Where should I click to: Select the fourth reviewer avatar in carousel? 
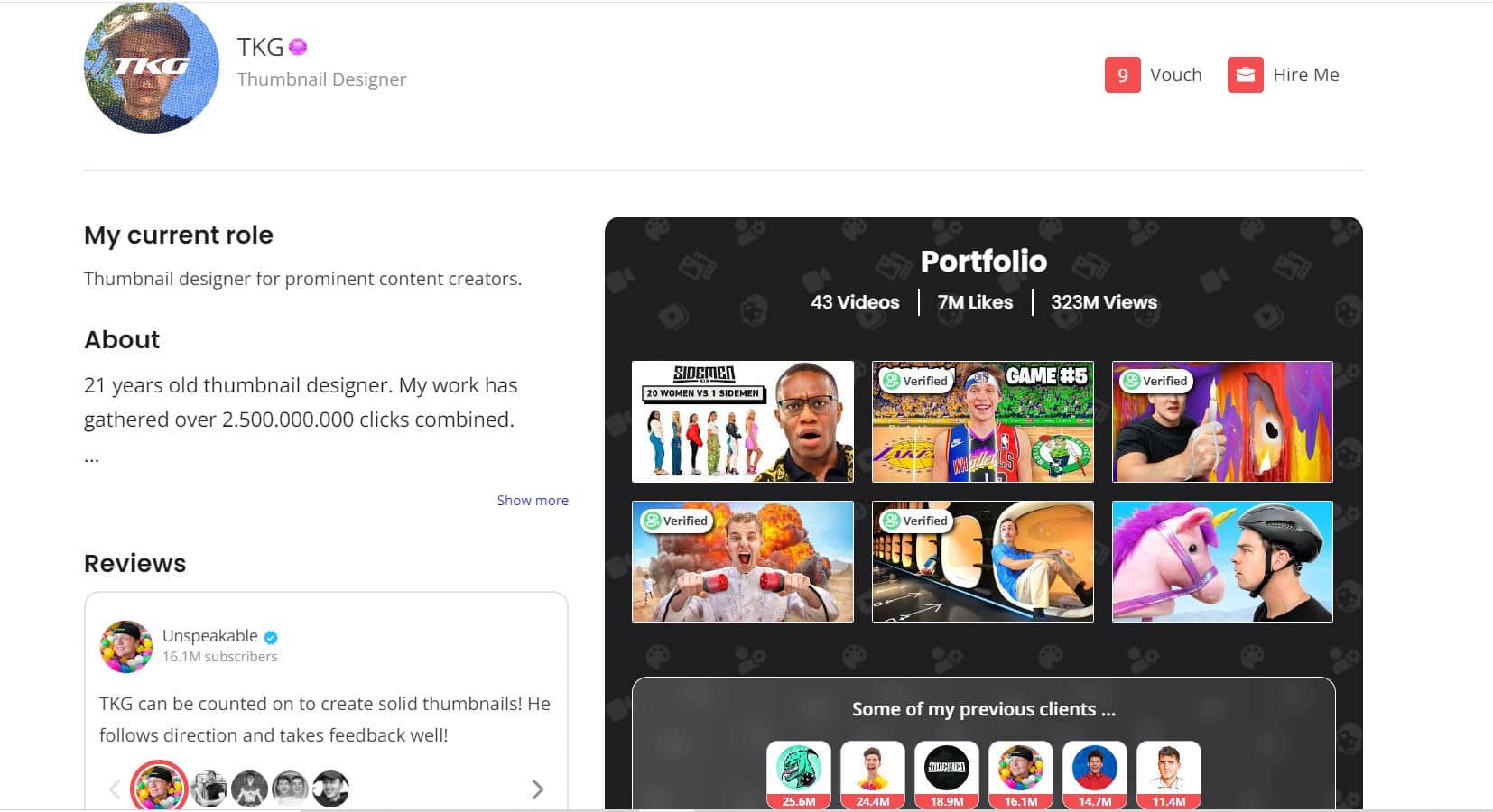[x=290, y=789]
